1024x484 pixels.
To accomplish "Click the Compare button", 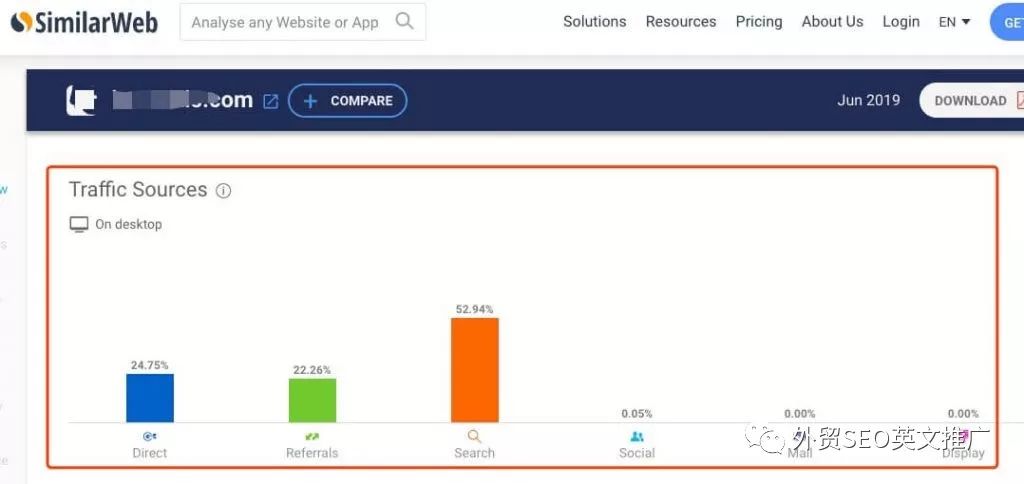I will coord(347,101).
